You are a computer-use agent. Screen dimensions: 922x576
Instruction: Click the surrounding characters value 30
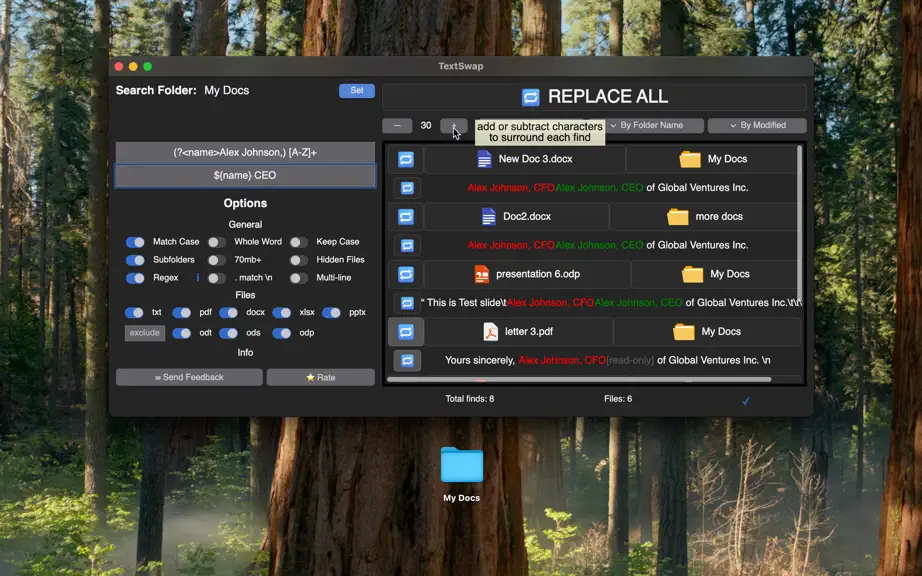pos(426,126)
